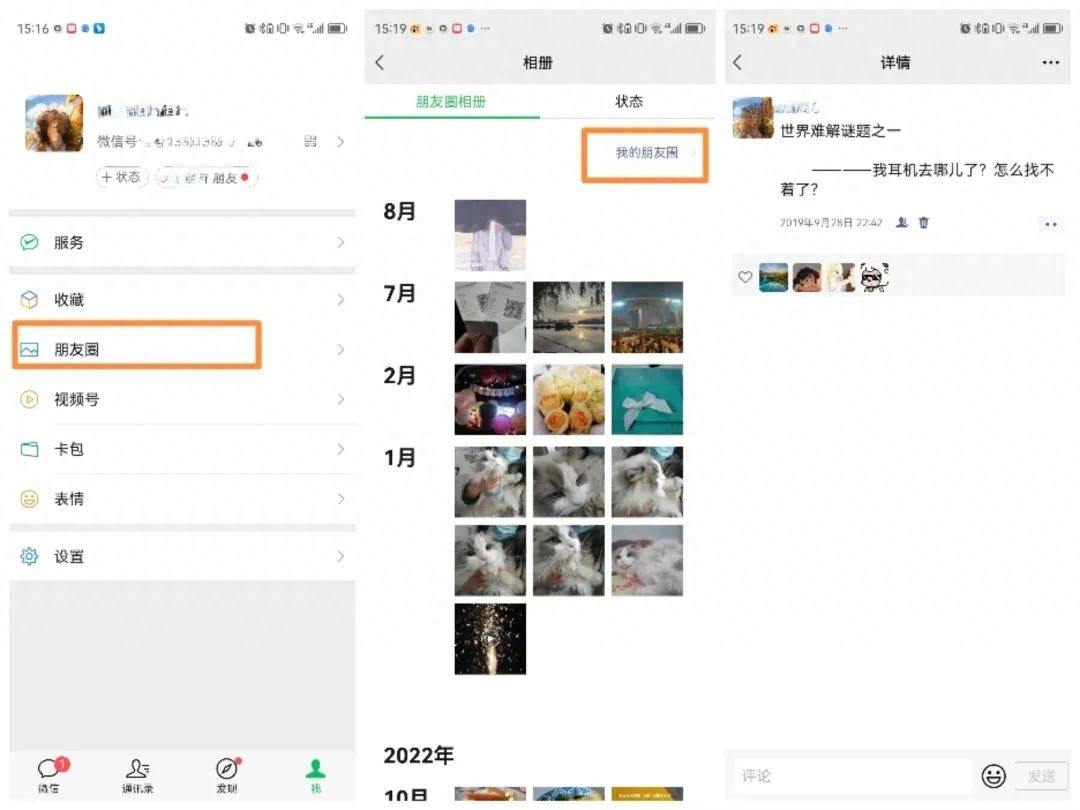
Task: Open the yellow roses photo thumbnail
Action: (568, 399)
